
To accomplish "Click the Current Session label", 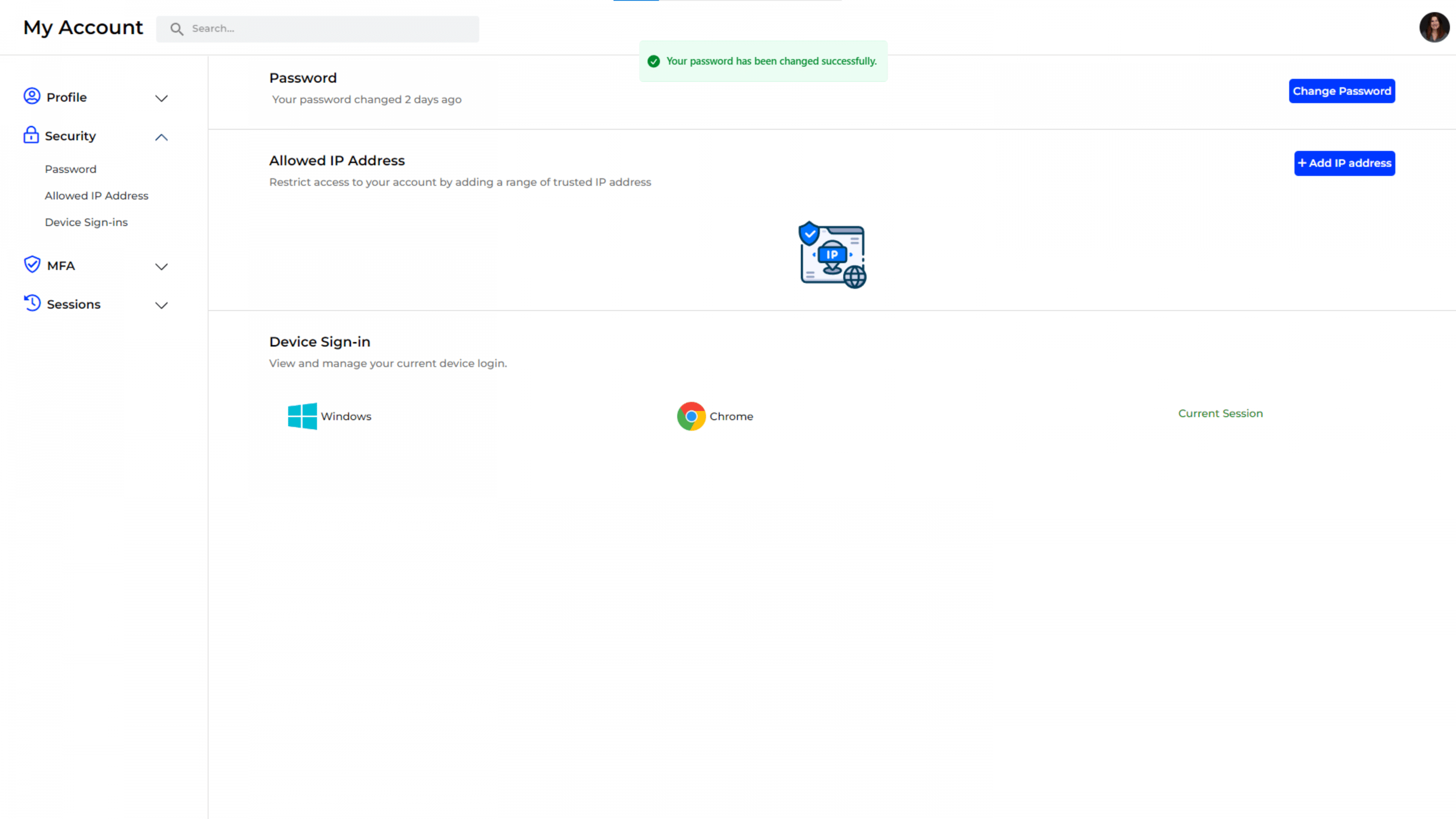I will [x=1220, y=413].
